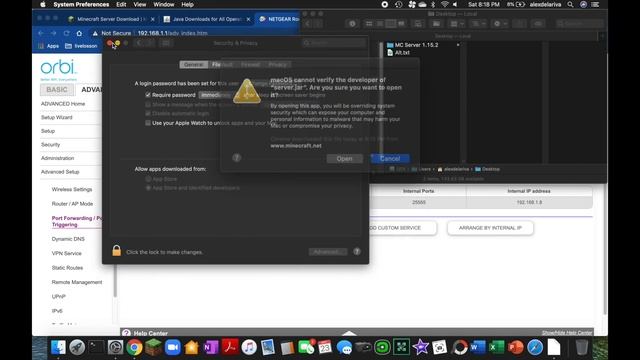The height and width of the screenshot is (360, 640).
Task: Click Search field in System Preferences window
Action: [x=334, y=43]
